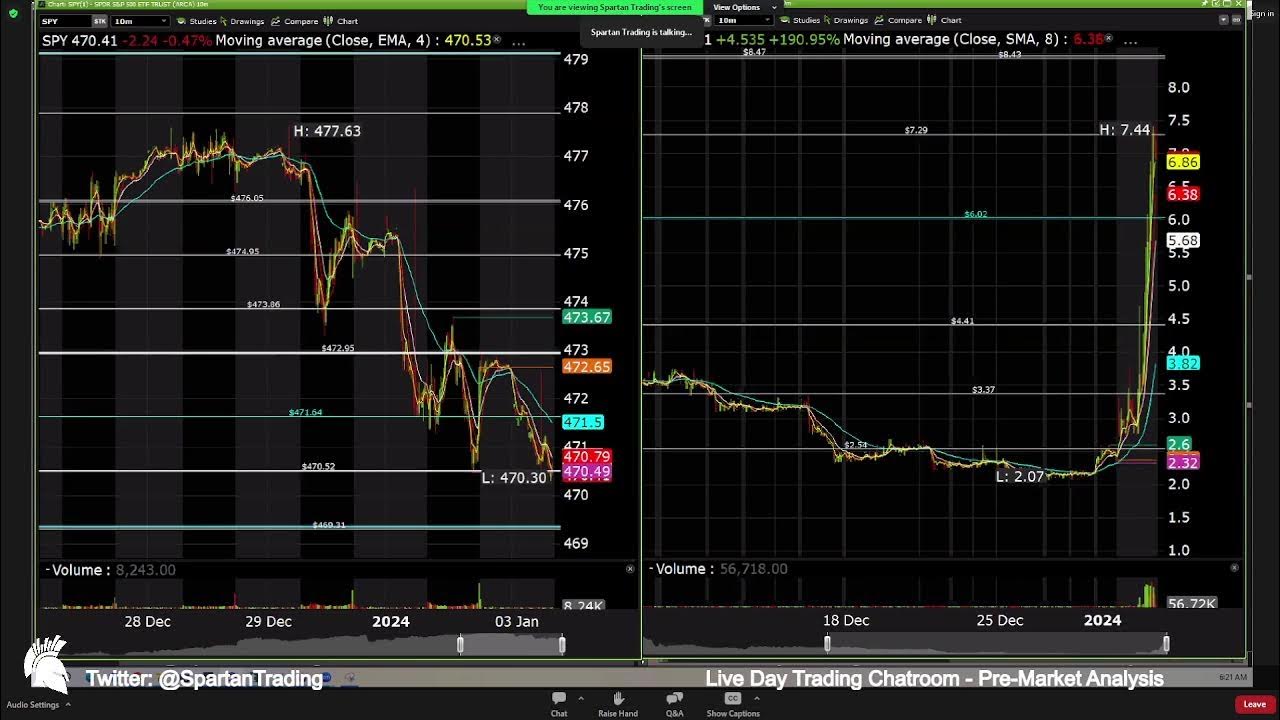The width and height of the screenshot is (1280, 720).
Task: Open Drawings in the right chart toolbar
Action: [x=845, y=20]
